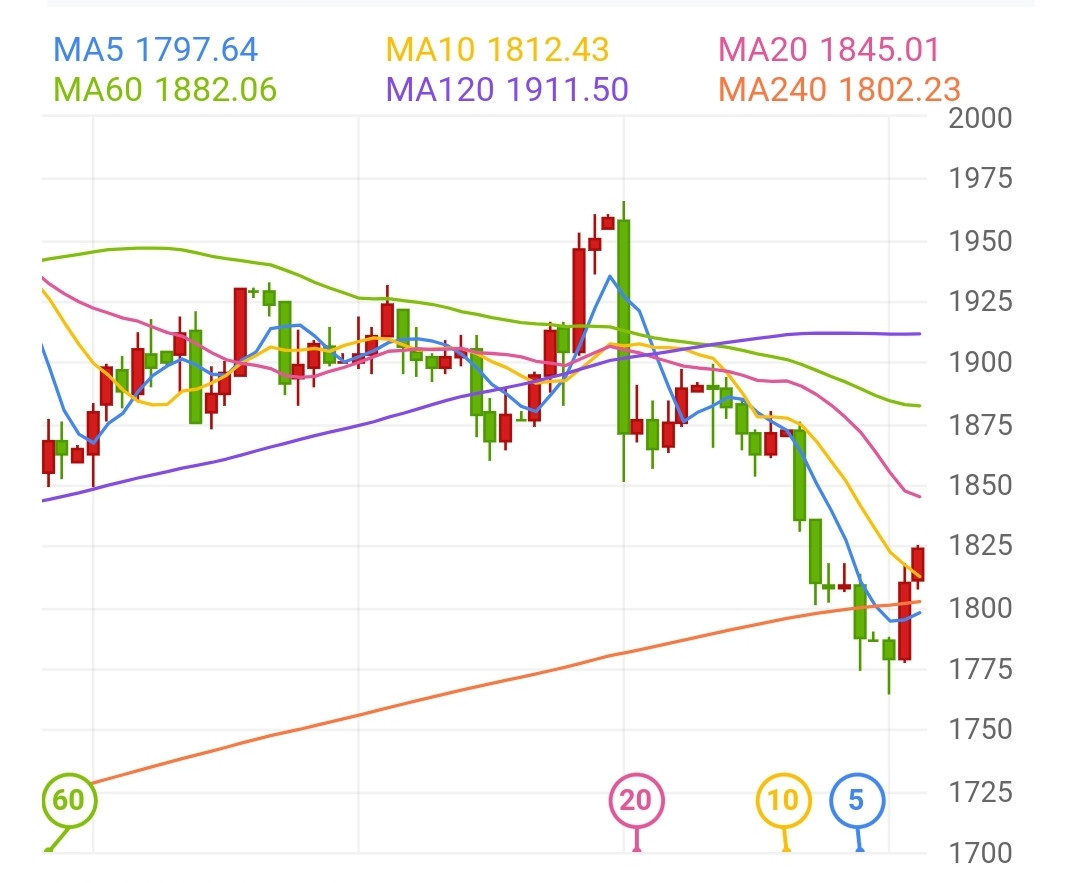Image resolution: width=1080 pixels, height=883 pixels.
Task: Select the MA60 1882.06 indicator label
Action: pyautogui.click(x=165, y=89)
